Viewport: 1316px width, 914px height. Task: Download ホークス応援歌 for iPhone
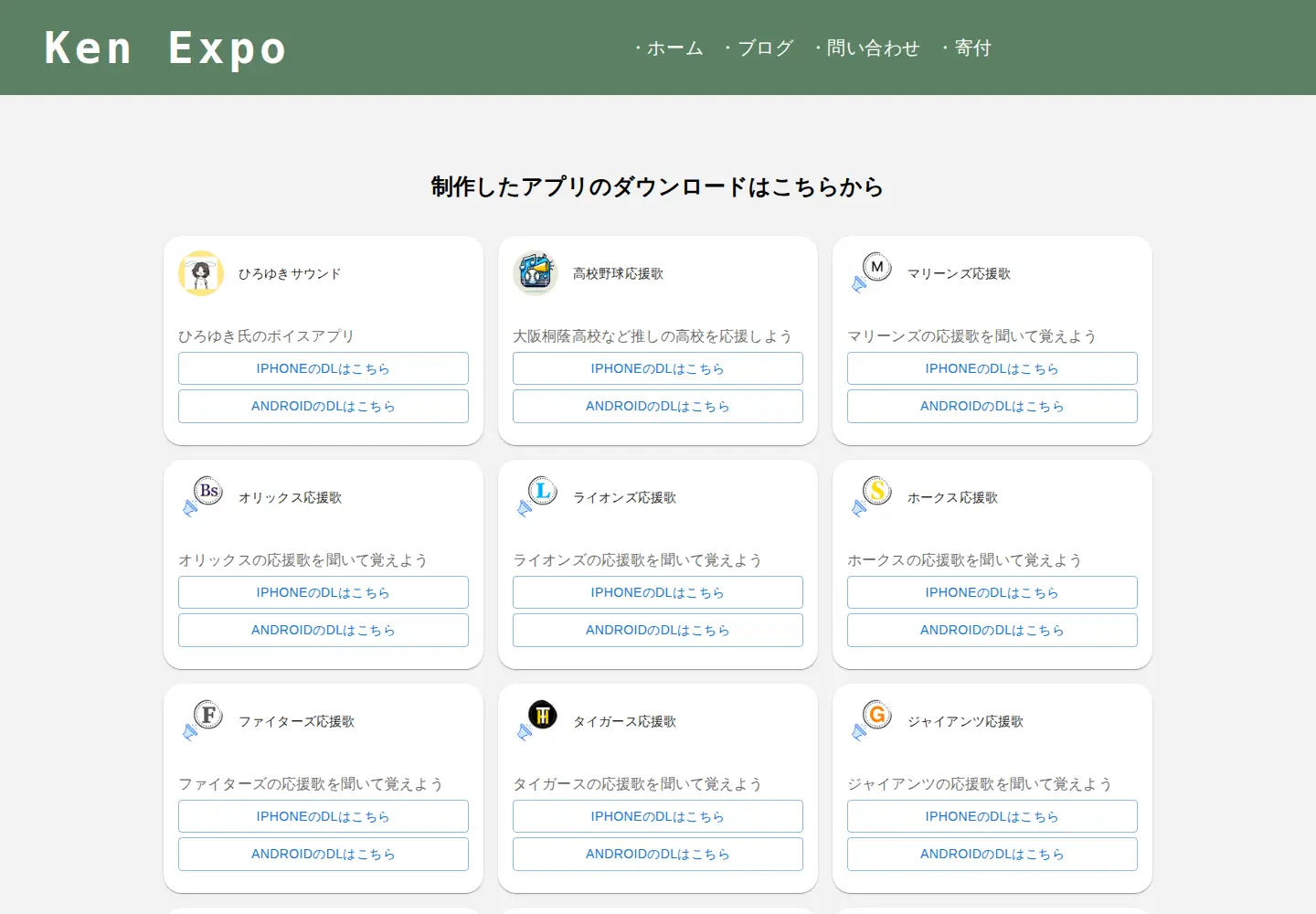click(992, 592)
